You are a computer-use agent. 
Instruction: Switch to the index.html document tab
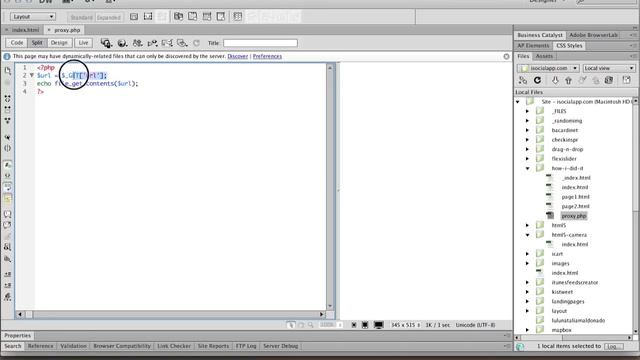pos(25,30)
